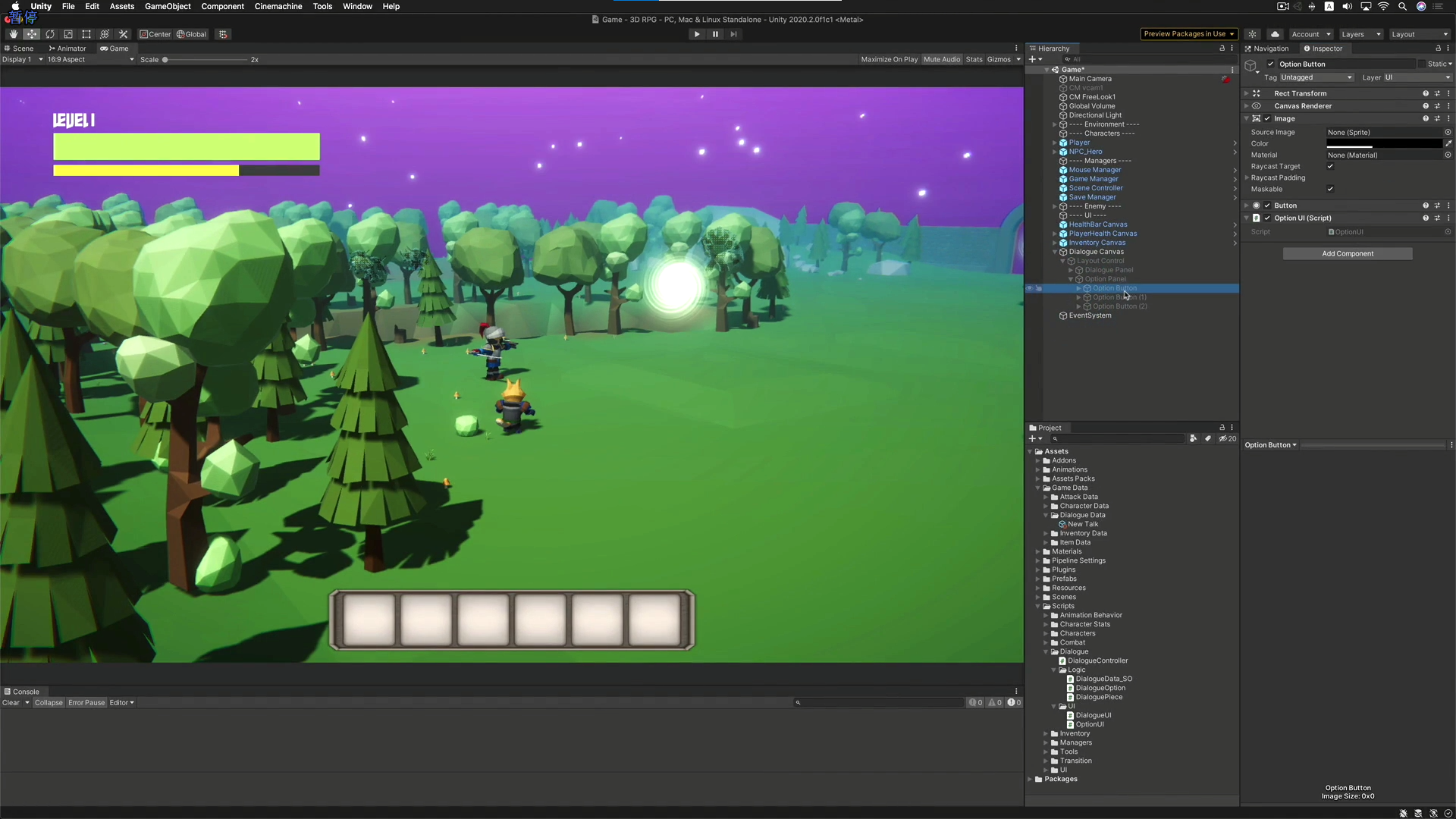Click the Image Color swatch
The image size is (1456, 819).
(x=1384, y=143)
